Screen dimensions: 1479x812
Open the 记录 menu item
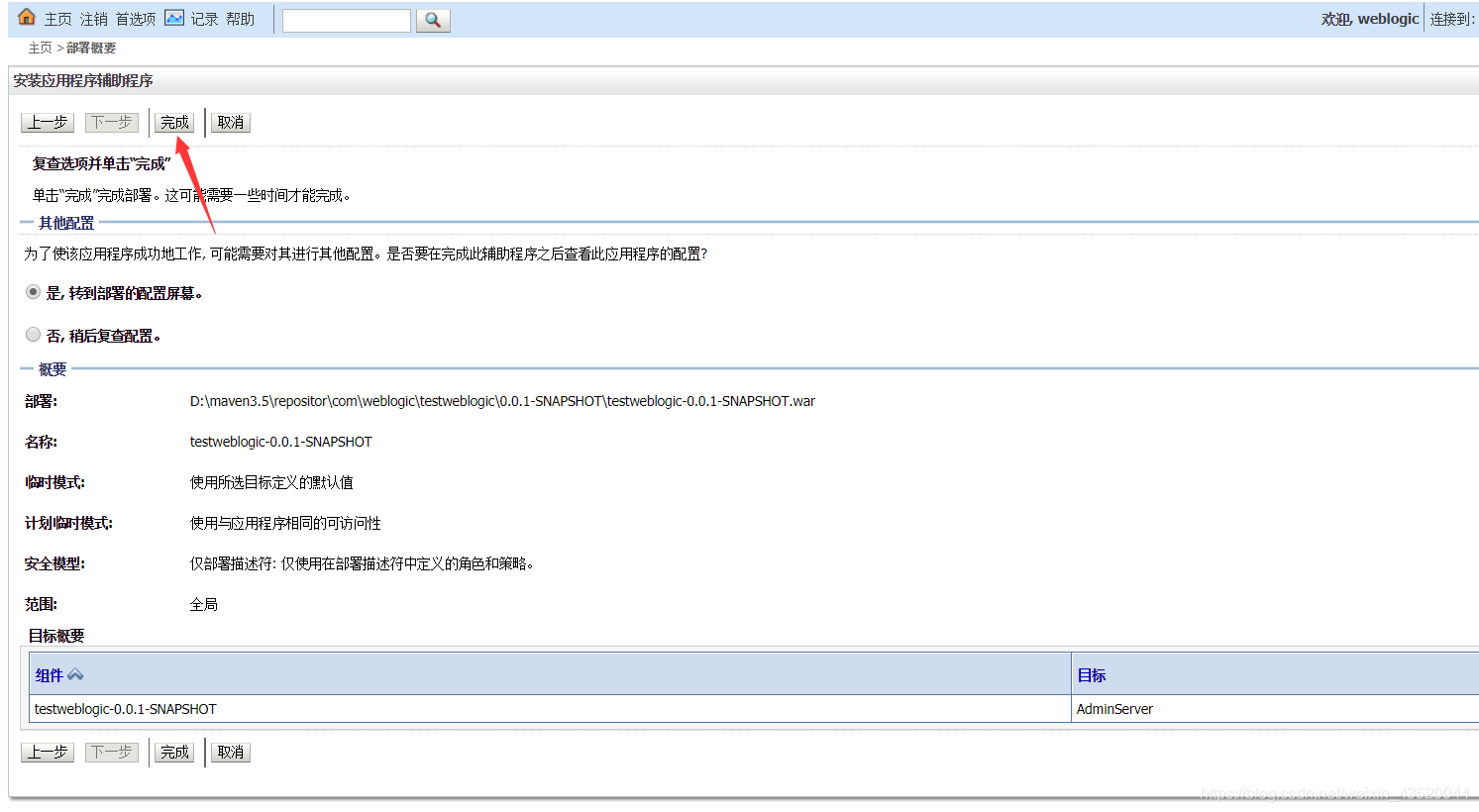(204, 19)
